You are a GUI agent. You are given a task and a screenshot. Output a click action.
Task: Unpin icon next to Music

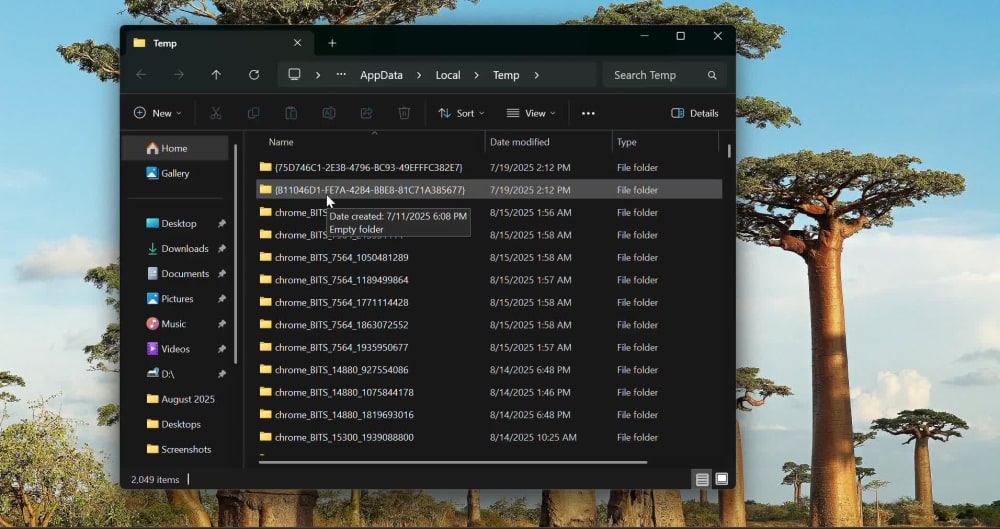221,324
